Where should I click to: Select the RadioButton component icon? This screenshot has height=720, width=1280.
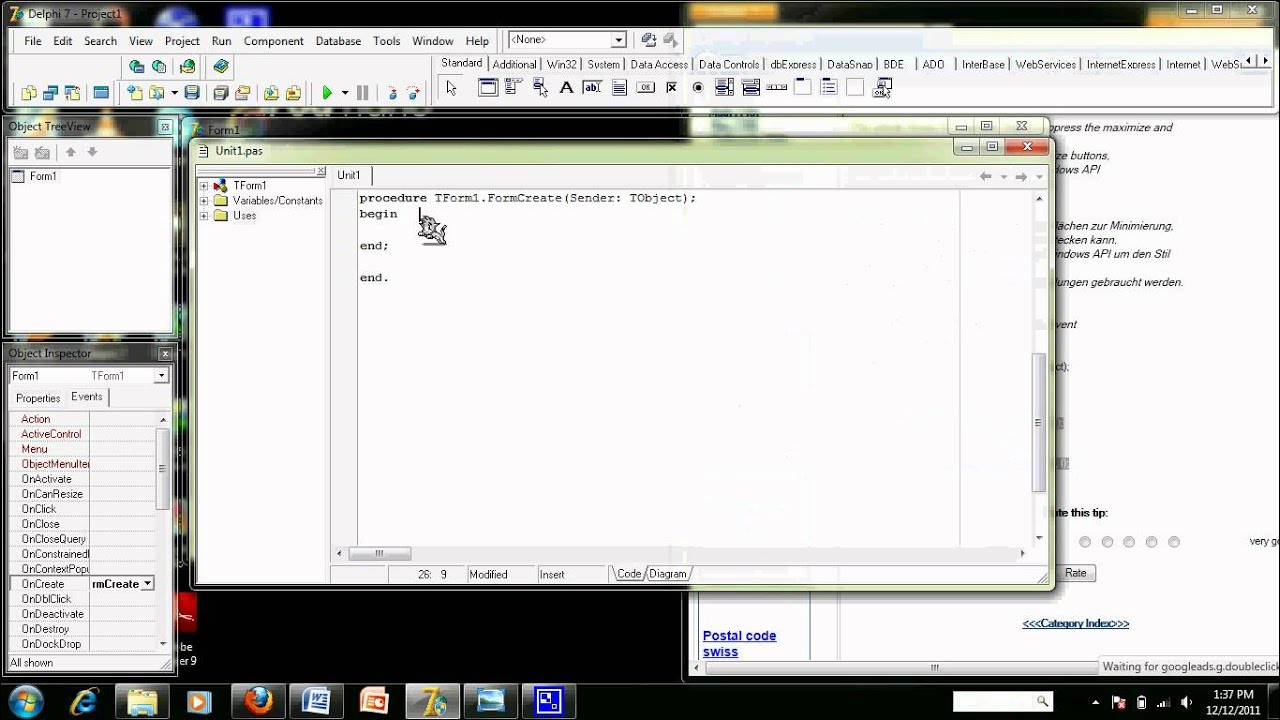coord(698,88)
